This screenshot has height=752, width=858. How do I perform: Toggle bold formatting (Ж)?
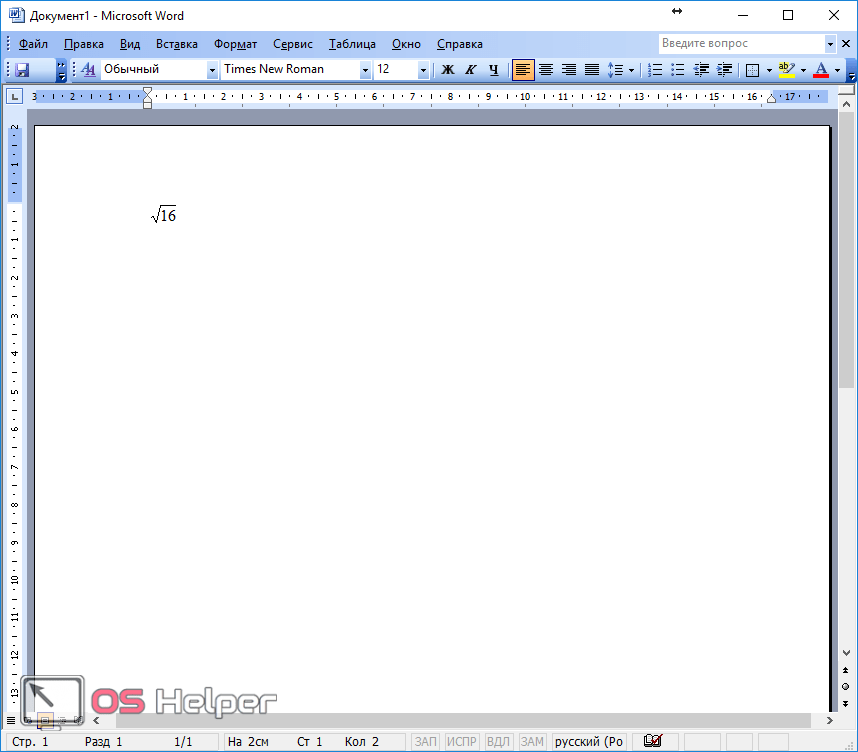[448, 70]
